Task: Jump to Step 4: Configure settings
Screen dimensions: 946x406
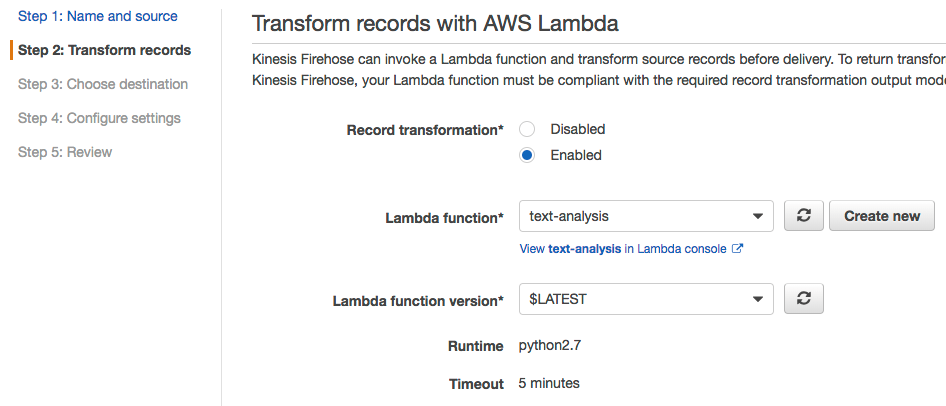Action: pyautogui.click(x=99, y=118)
